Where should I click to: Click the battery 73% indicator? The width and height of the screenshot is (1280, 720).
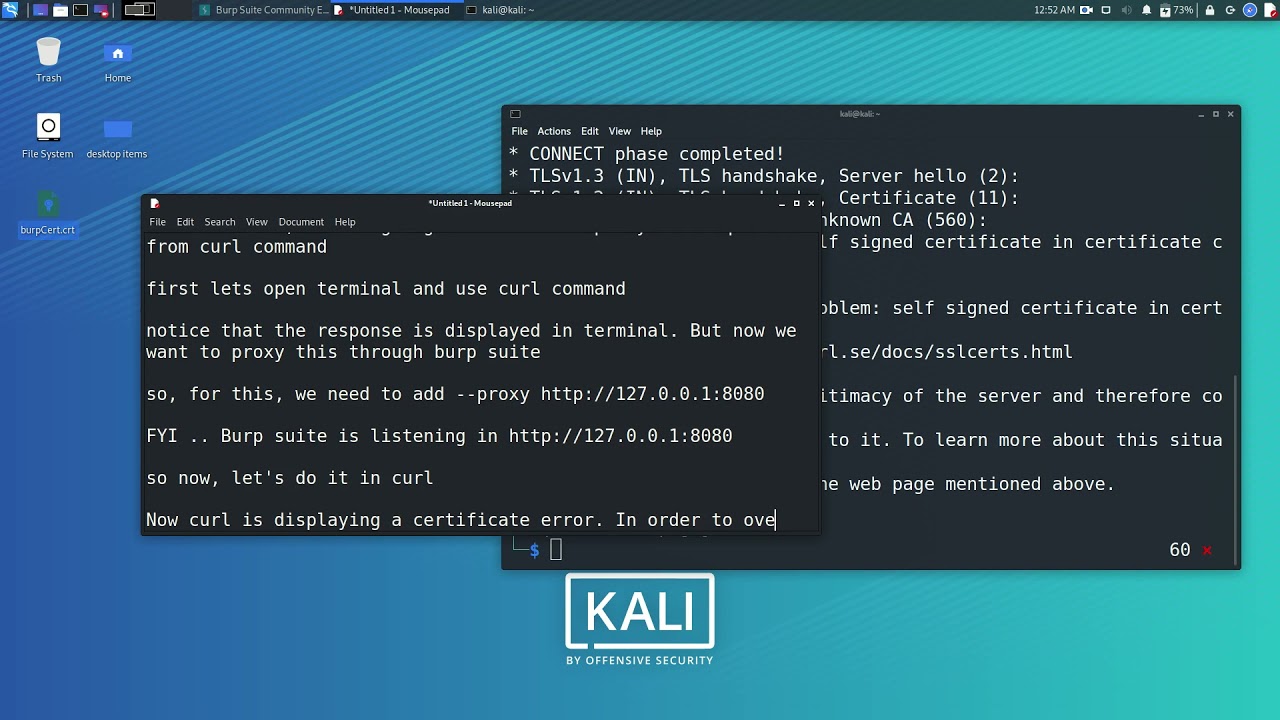pos(1177,10)
